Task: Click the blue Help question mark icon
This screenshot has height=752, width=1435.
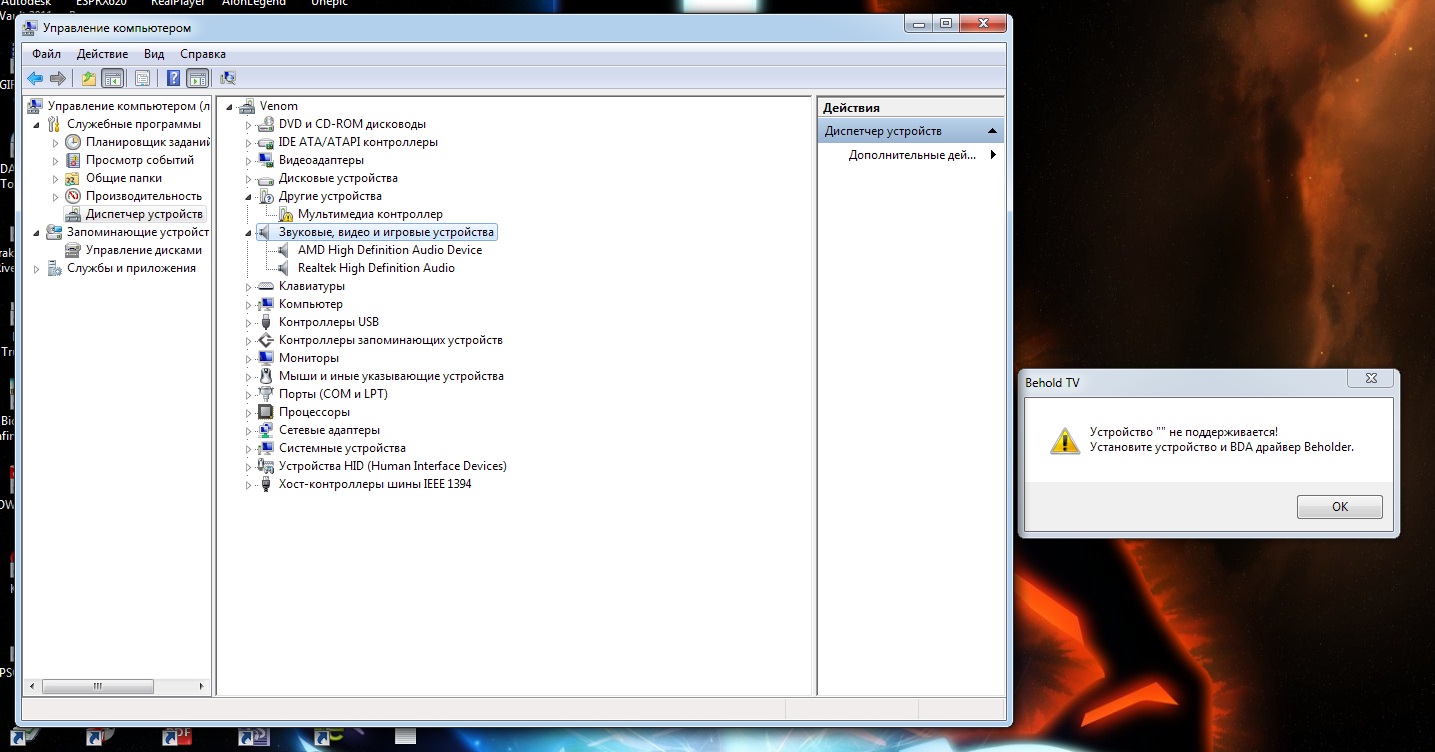Action: tap(174, 78)
